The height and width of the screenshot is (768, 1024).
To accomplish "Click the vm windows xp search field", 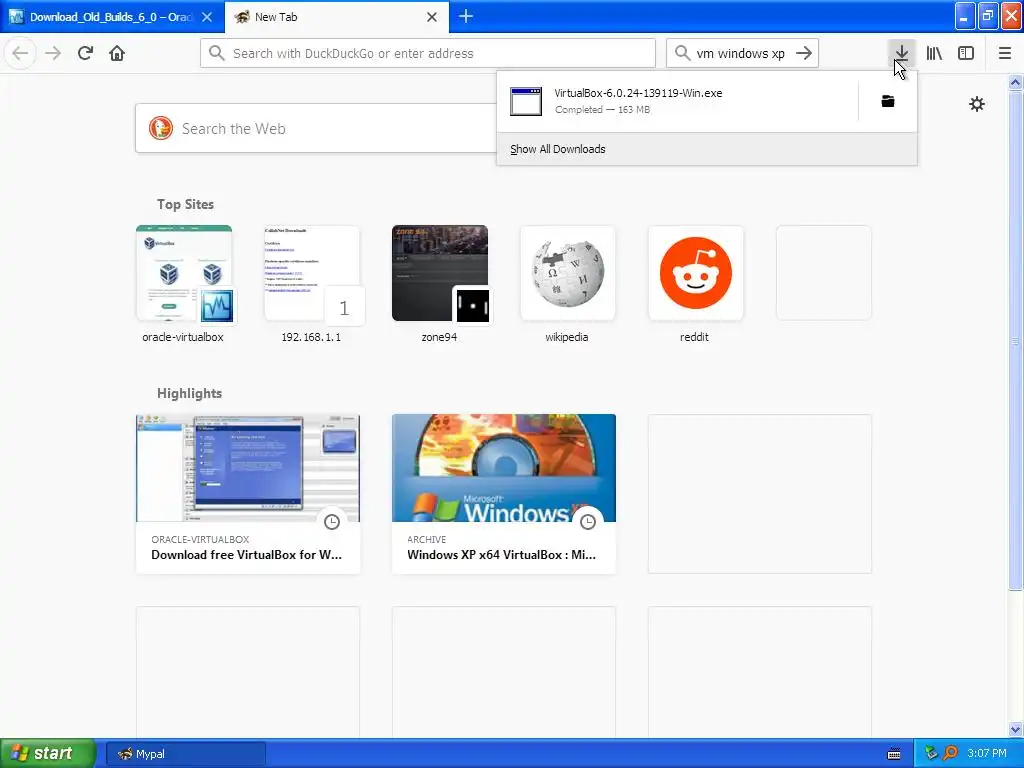I will [x=741, y=53].
